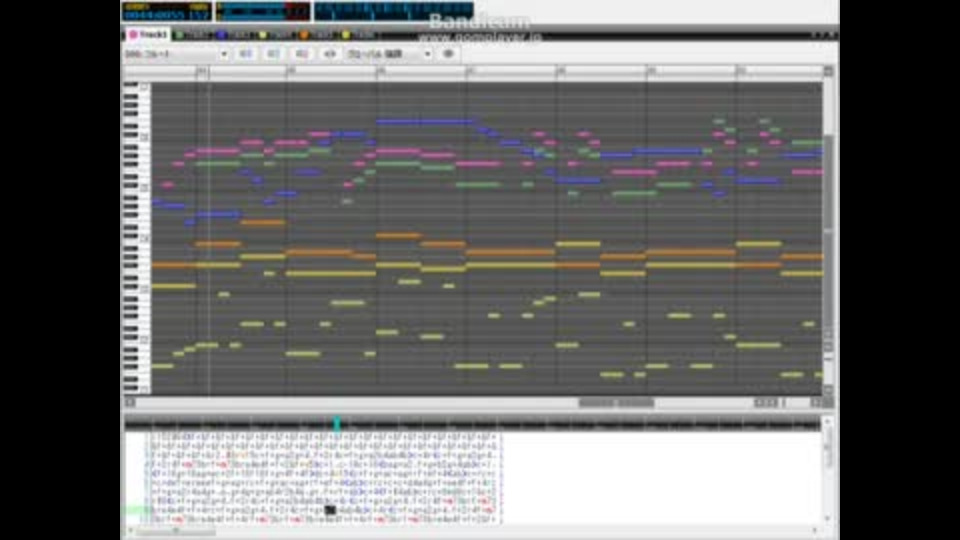Click the second toolbar icon after instrument box
The width and height of the screenshot is (960, 540).
click(274, 54)
